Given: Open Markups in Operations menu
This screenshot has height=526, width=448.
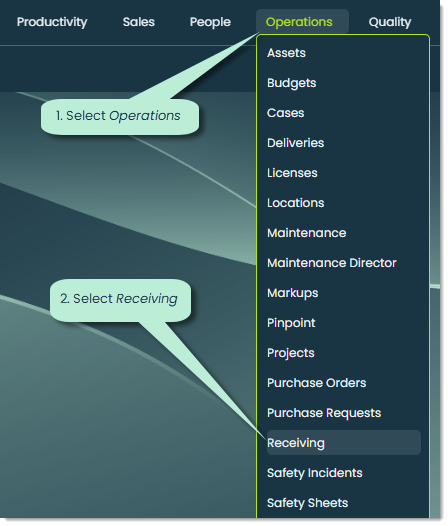Looking at the screenshot, I should (292, 293).
